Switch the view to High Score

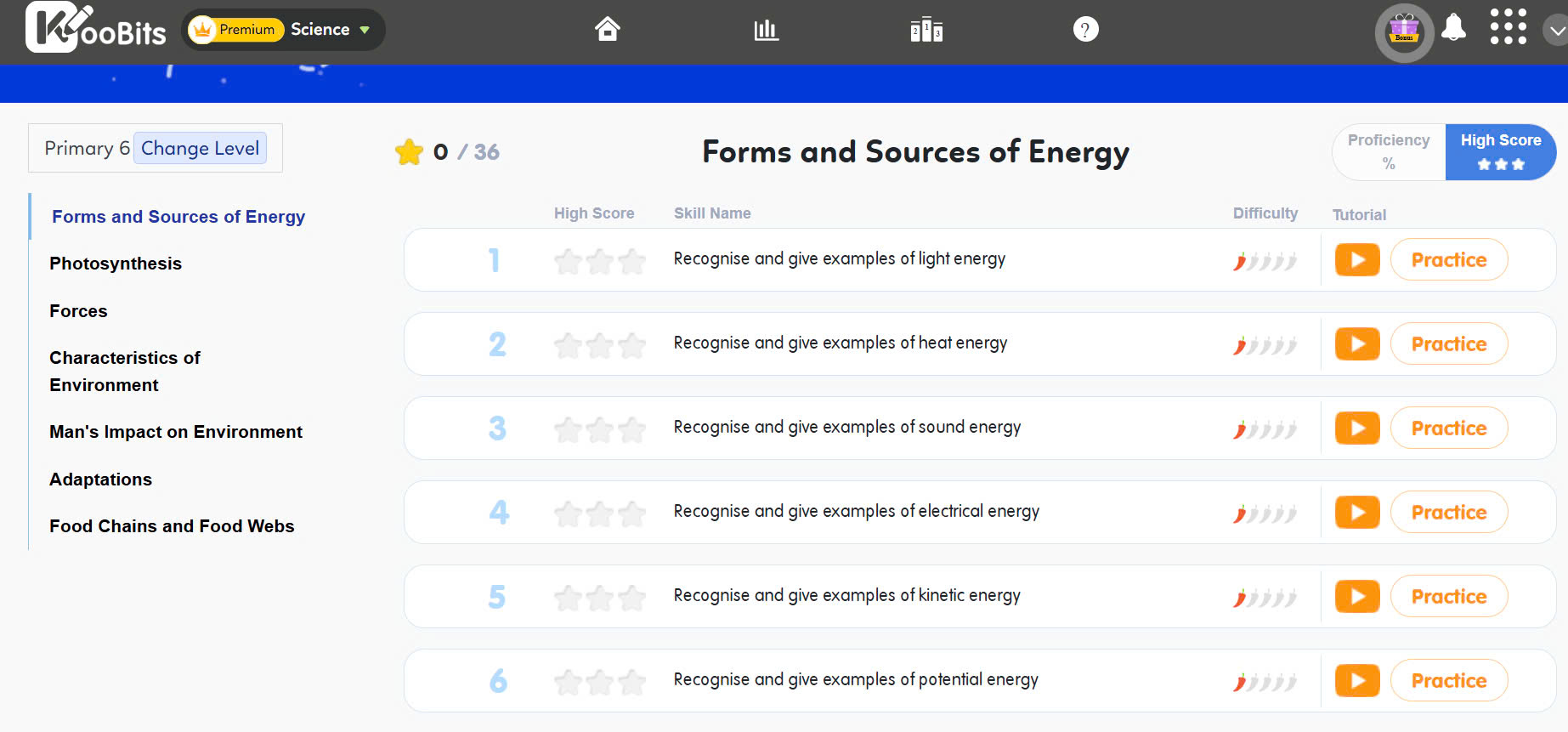tap(1500, 151)
